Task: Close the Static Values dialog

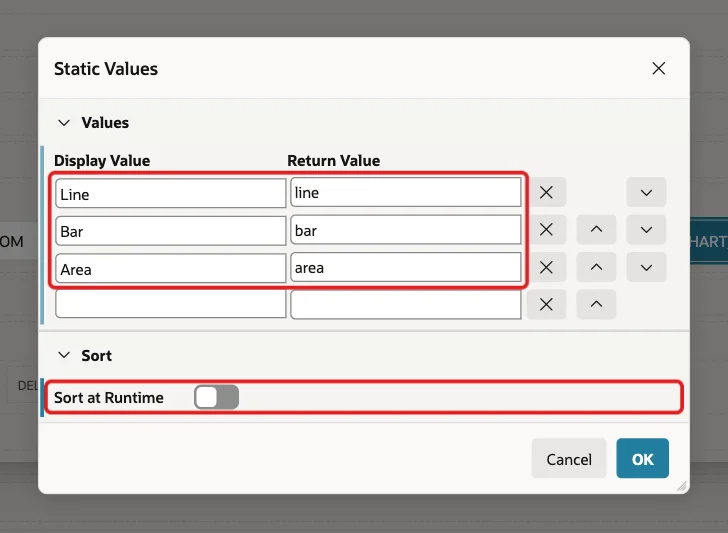Action: (658, 69)
